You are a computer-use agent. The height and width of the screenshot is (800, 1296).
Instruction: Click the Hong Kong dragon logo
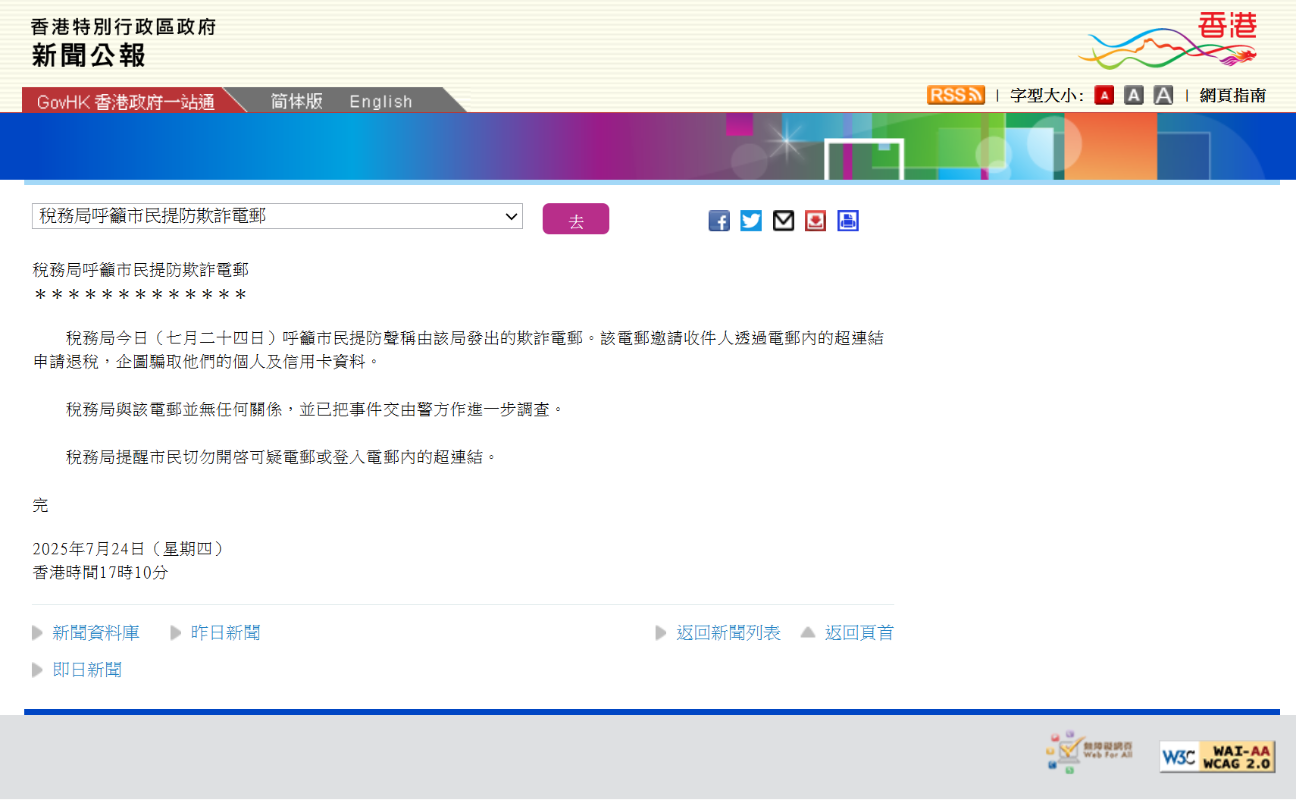pos(1171,42)
